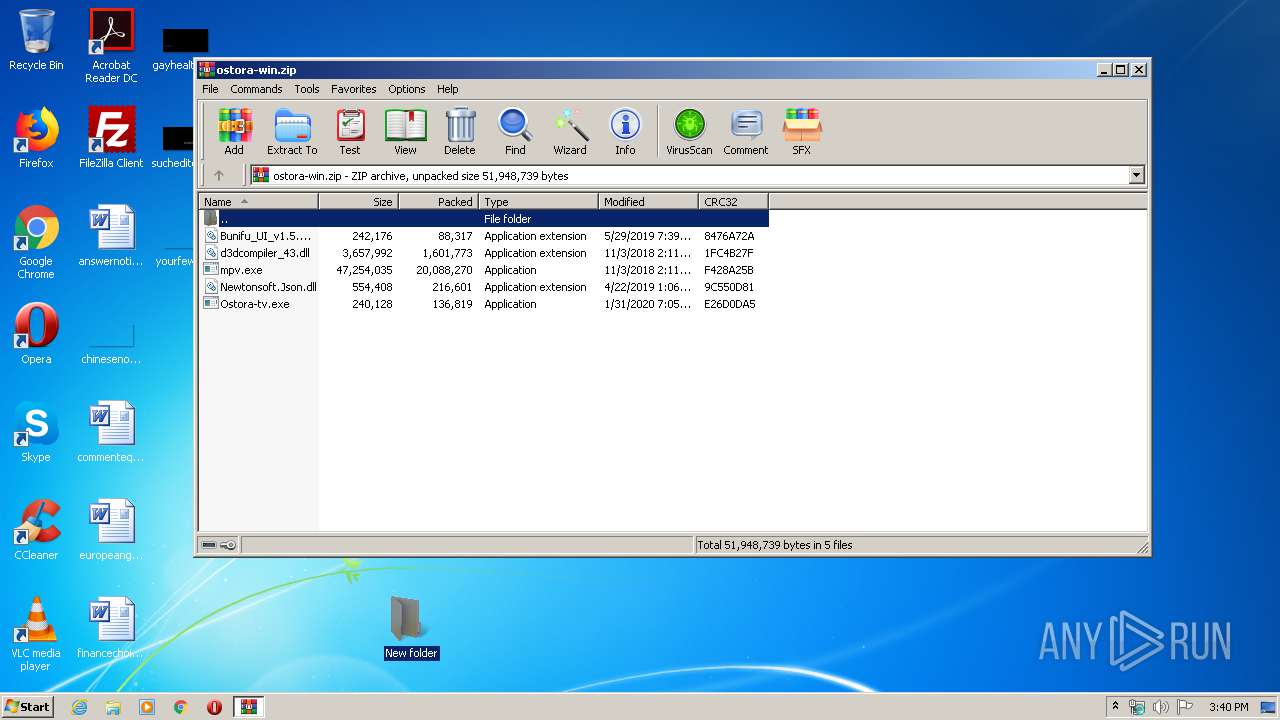Sort by the Name column header
1280x720 pixels.
(x=259, y=201)
